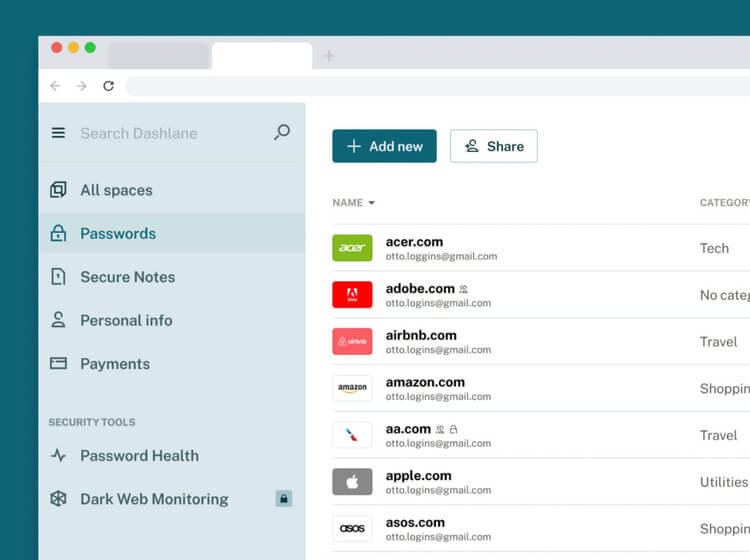
Task: Select the active white browser tab
Action: coord(262,55)
